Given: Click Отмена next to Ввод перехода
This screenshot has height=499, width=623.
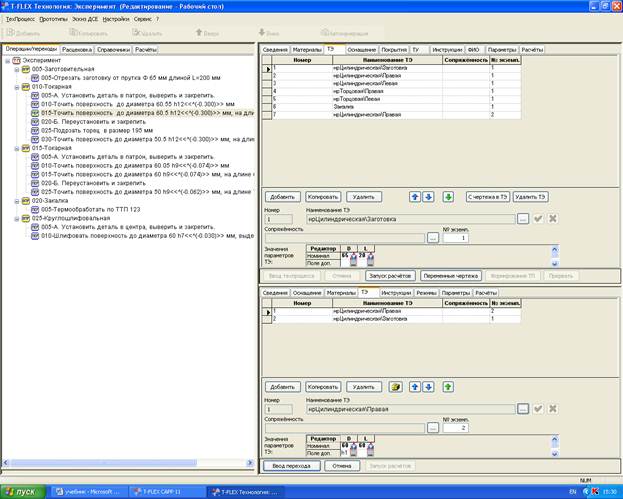Looking at the screenshot, I should 342,466.
